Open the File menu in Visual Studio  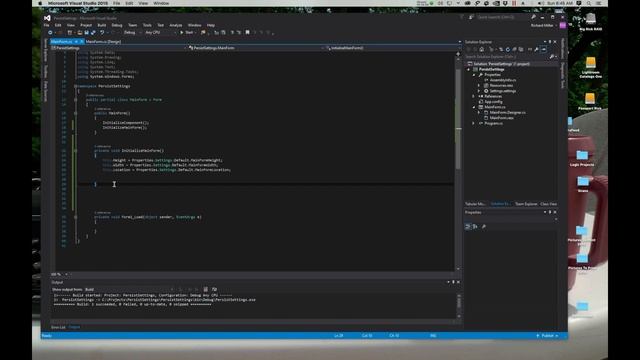click(x=47, y=25)
